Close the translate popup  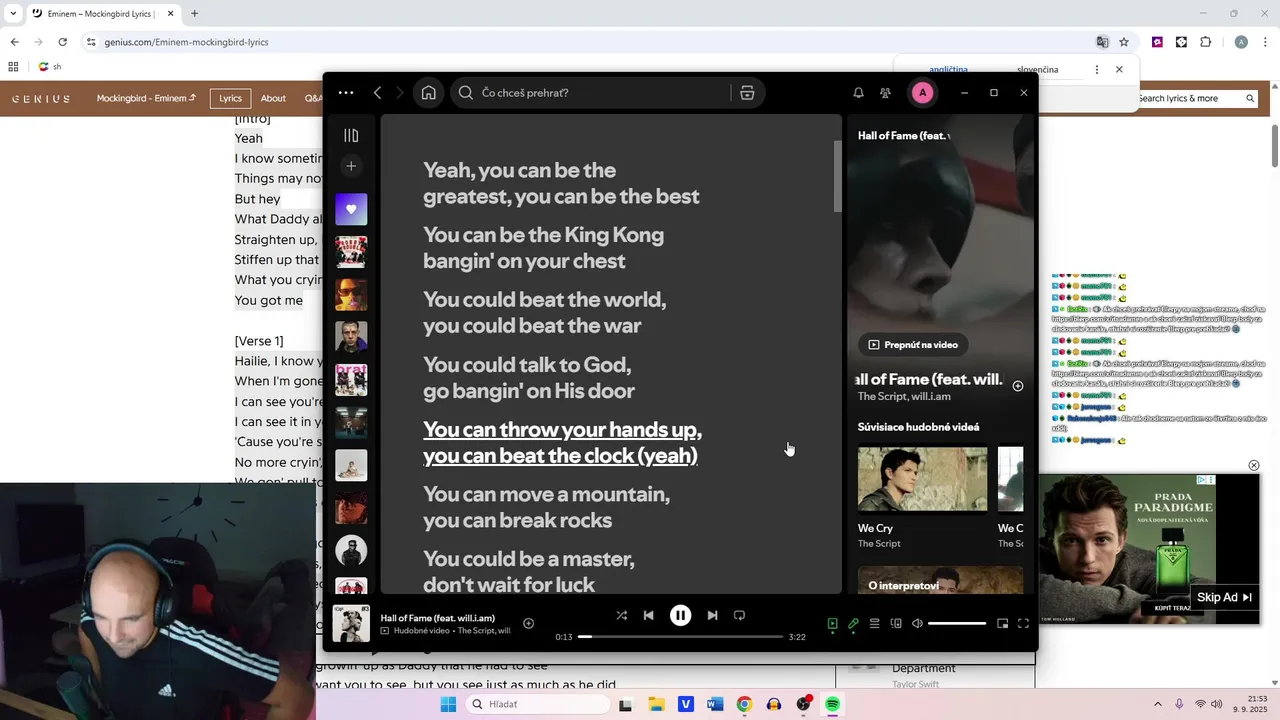(1119, 69)
